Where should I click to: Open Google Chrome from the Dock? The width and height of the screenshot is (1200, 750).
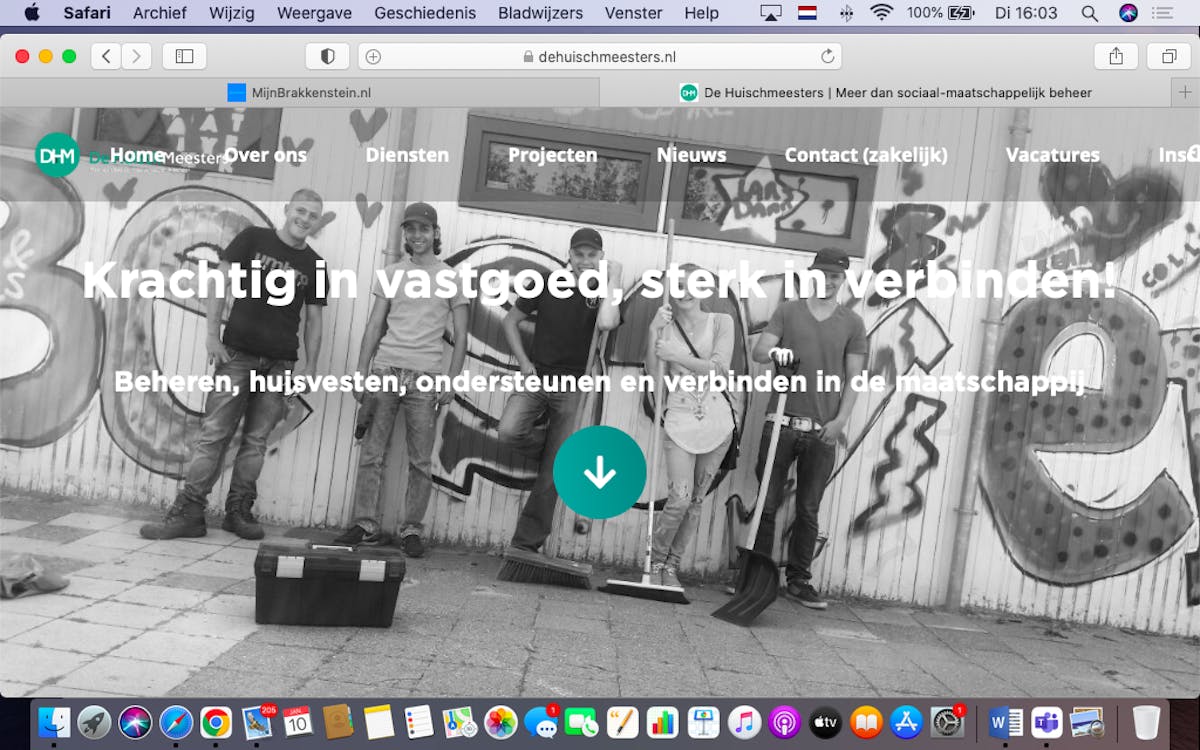(215, 721)
